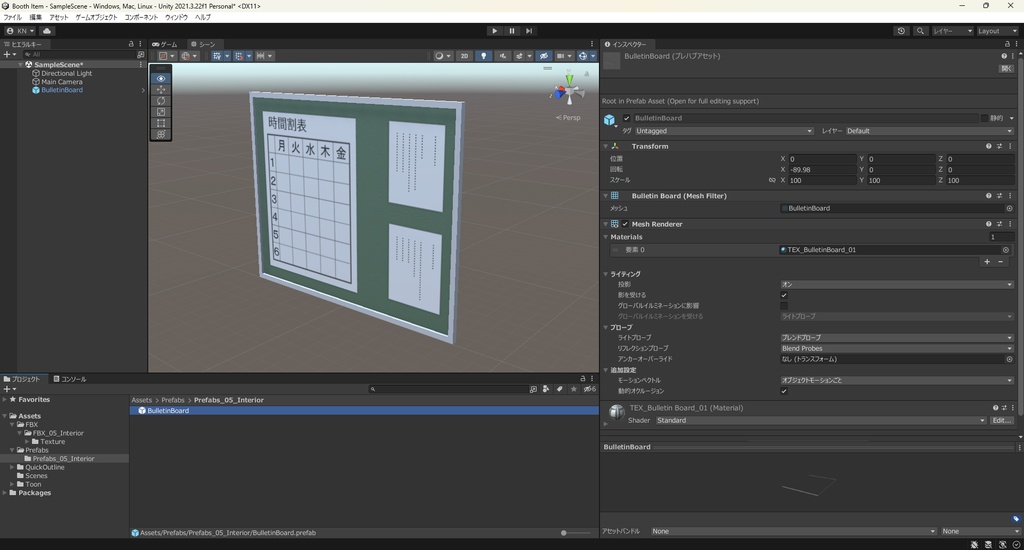The width and height of the screenshot is (1024, 550).
Task: Toggle the static (静的) checkbox
Action: pos(984,118)
